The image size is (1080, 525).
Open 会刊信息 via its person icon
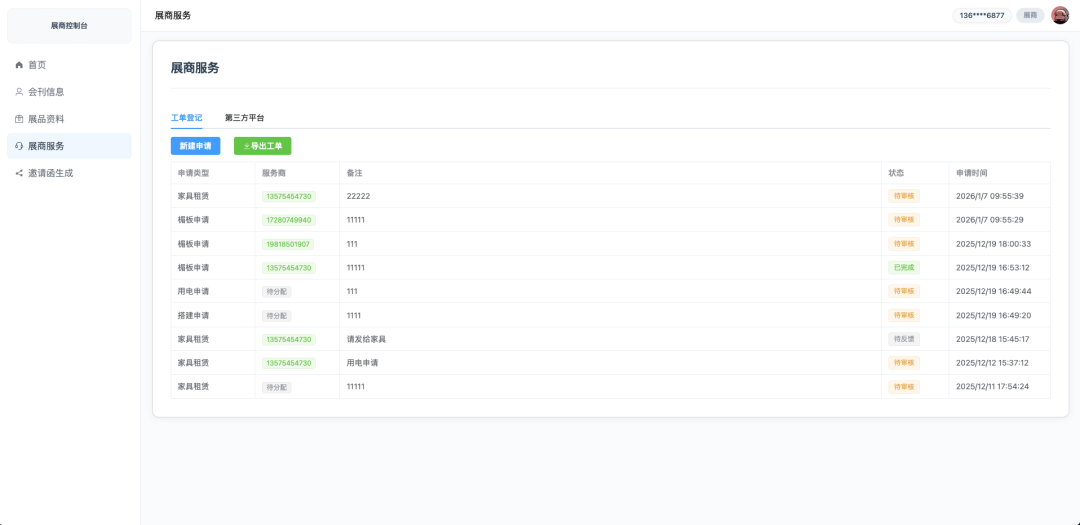point(19,92)
